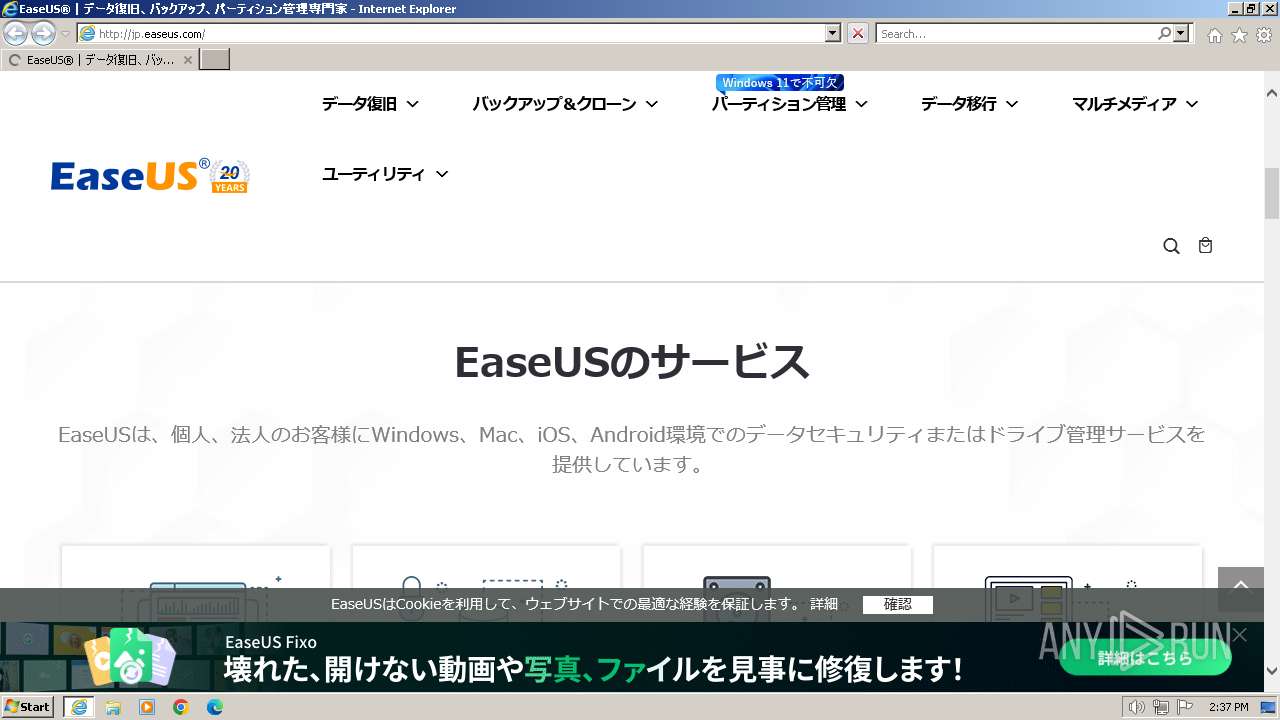Open a new blank tab
This screenshot has width=1280, height=720.
[215, 60]
